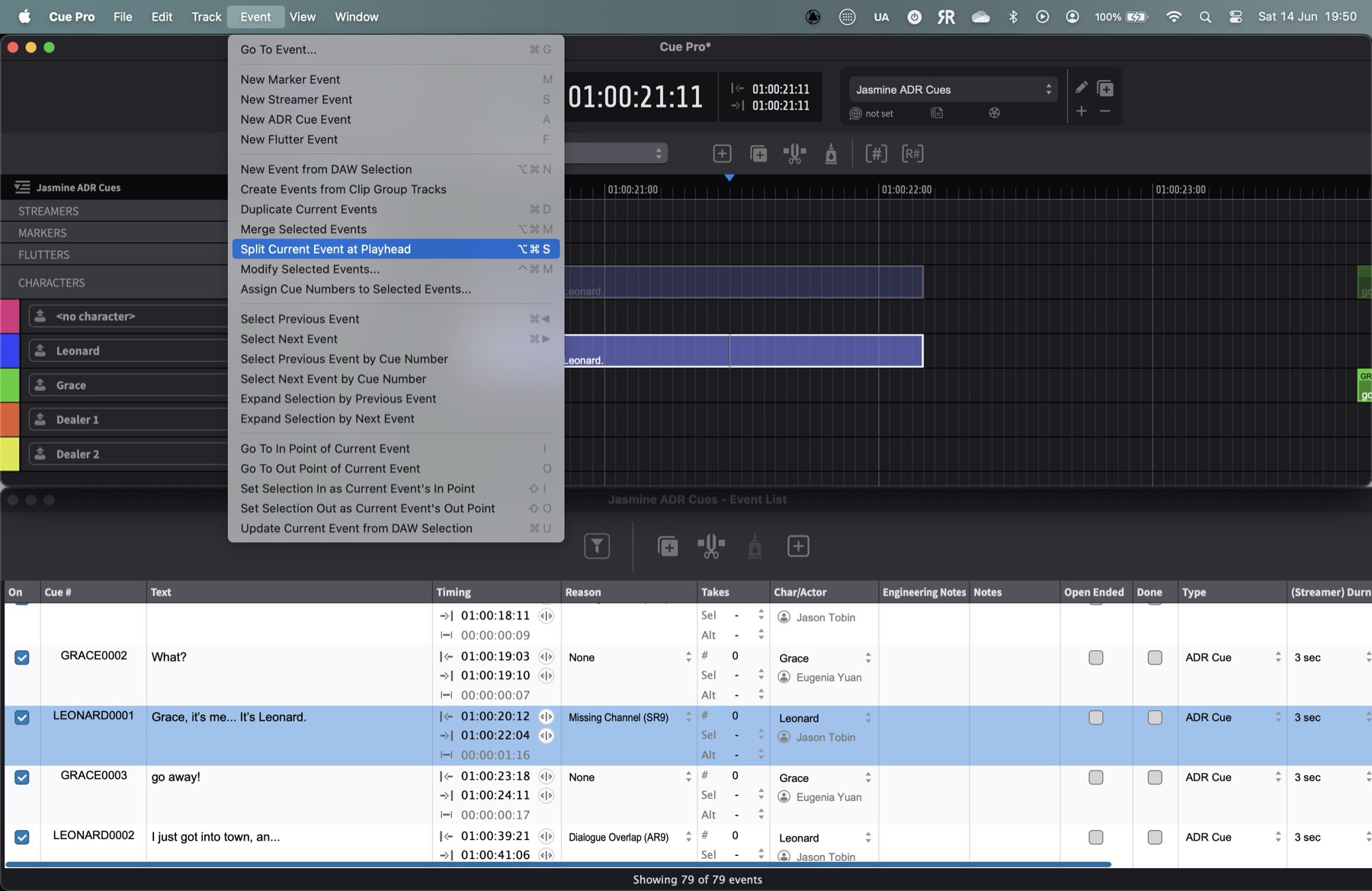
Task: Open the Reason dropdown for GRACE0002
Action: (x=629, y=657)
